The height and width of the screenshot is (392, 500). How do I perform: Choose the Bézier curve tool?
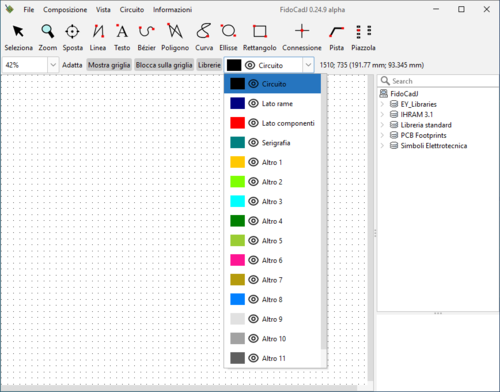(147, 37)
